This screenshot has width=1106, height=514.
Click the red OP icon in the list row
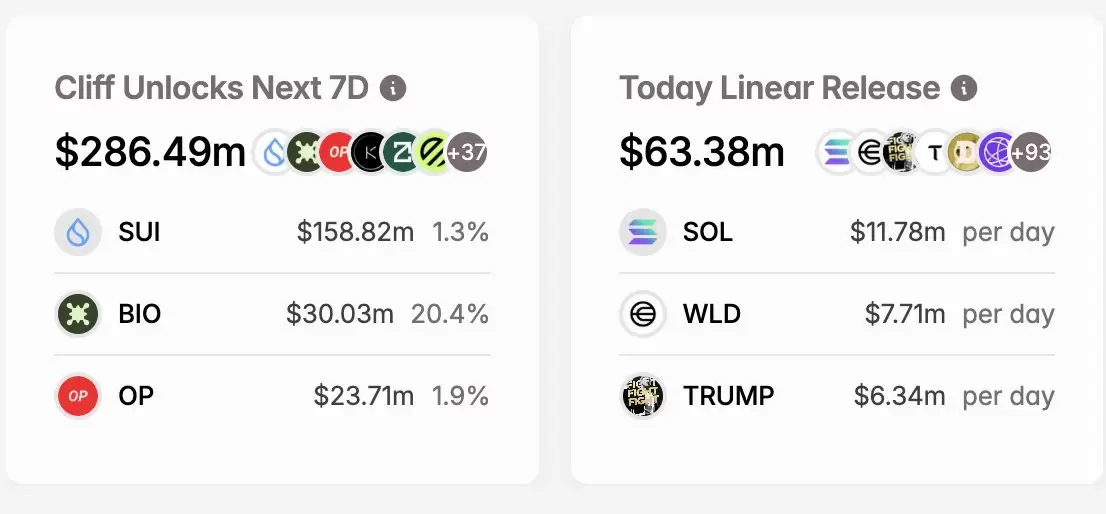(x=78, y=396)
